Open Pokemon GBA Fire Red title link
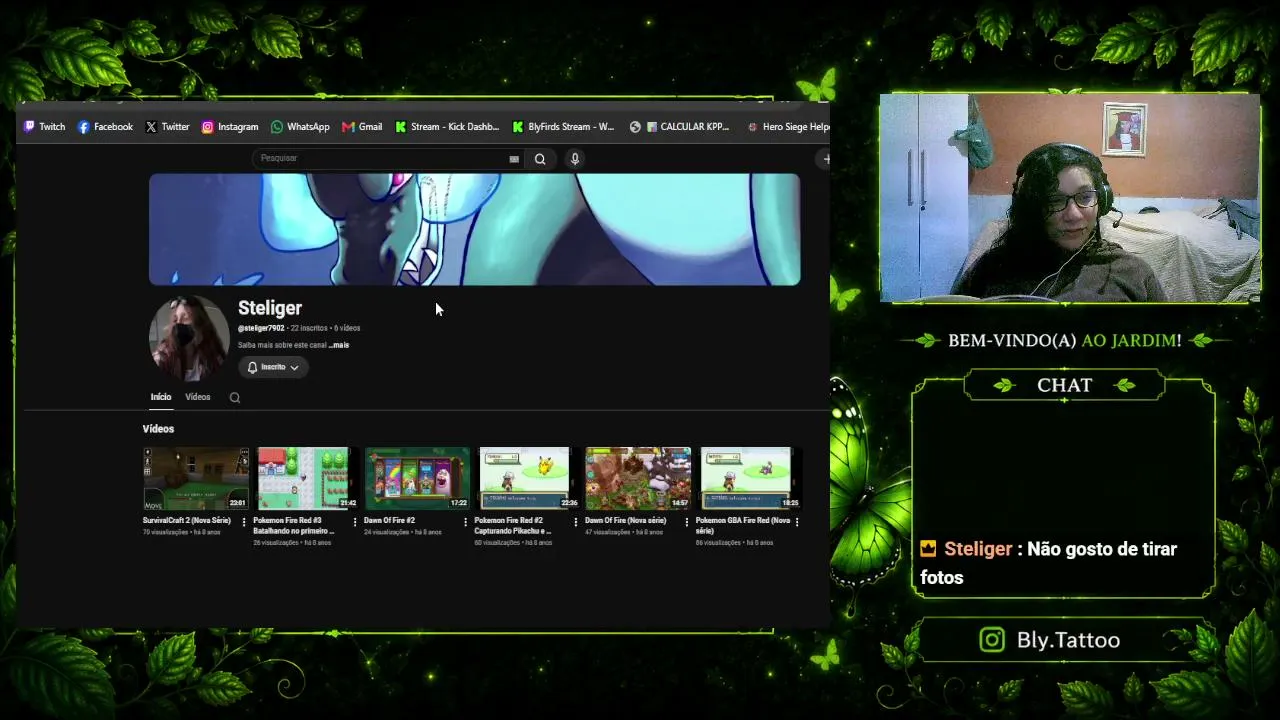 click(743, 526)
